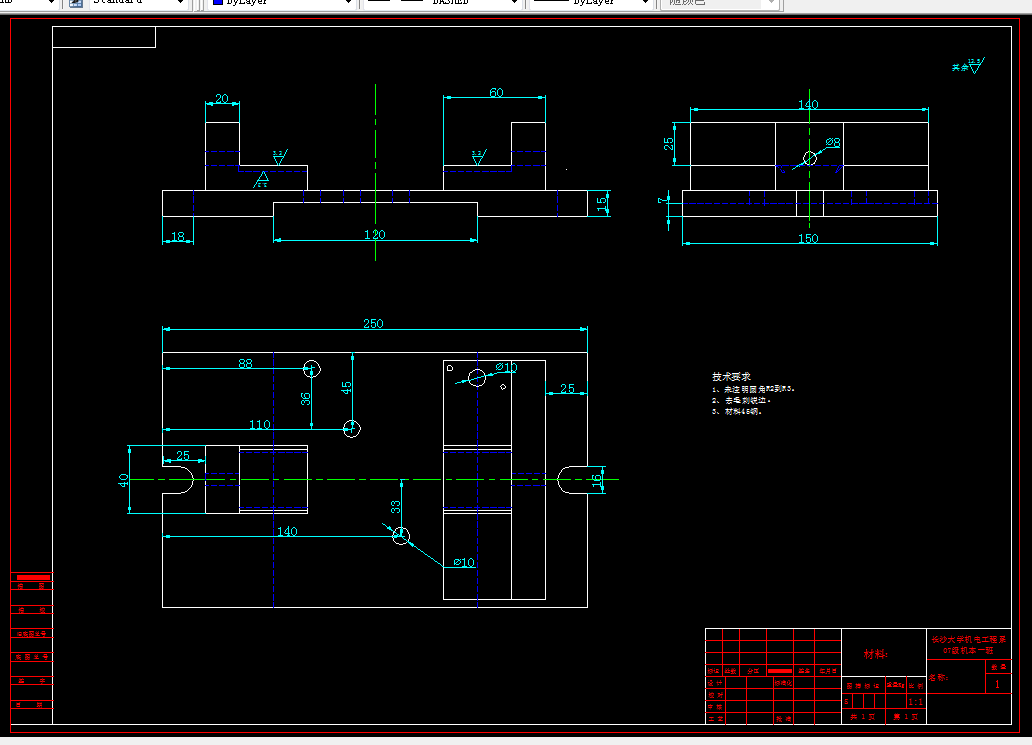The image size is (1032, 745).
Task: Open the Standard text style dropdown
Action: (x=180, y=3)
